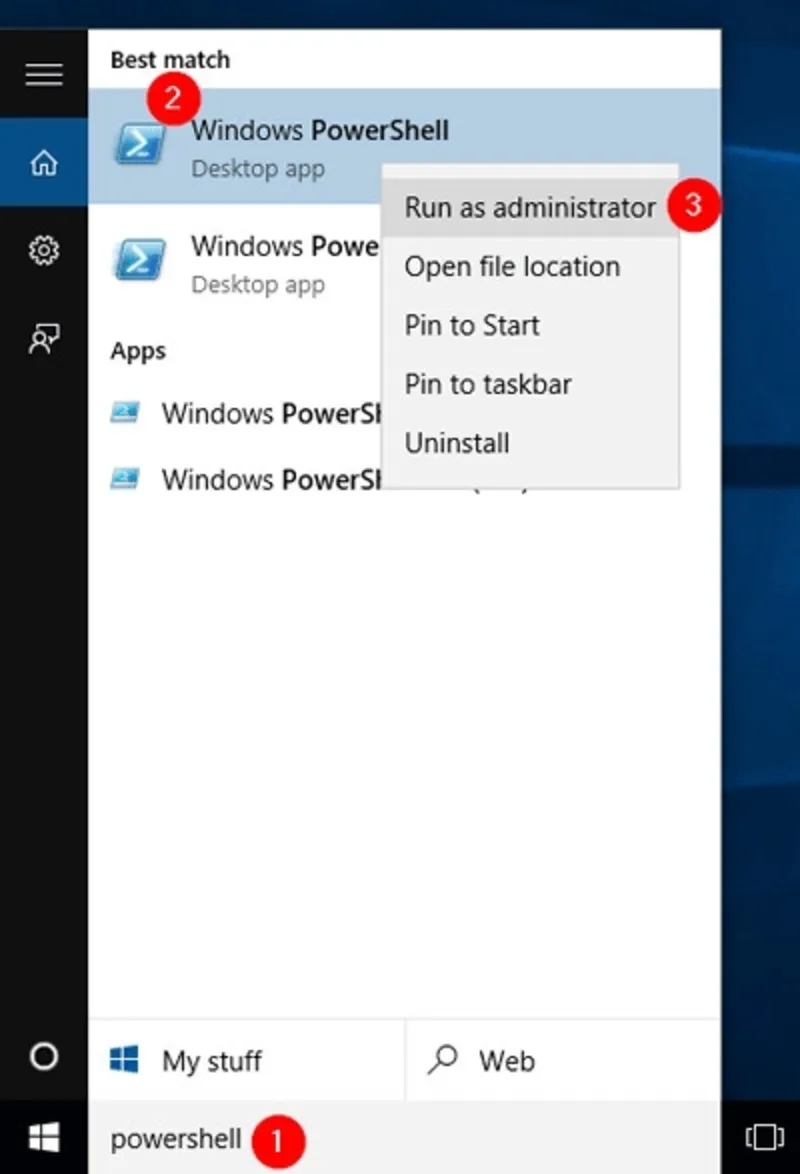
Task: Click the Best match heading
Action: 170,60
